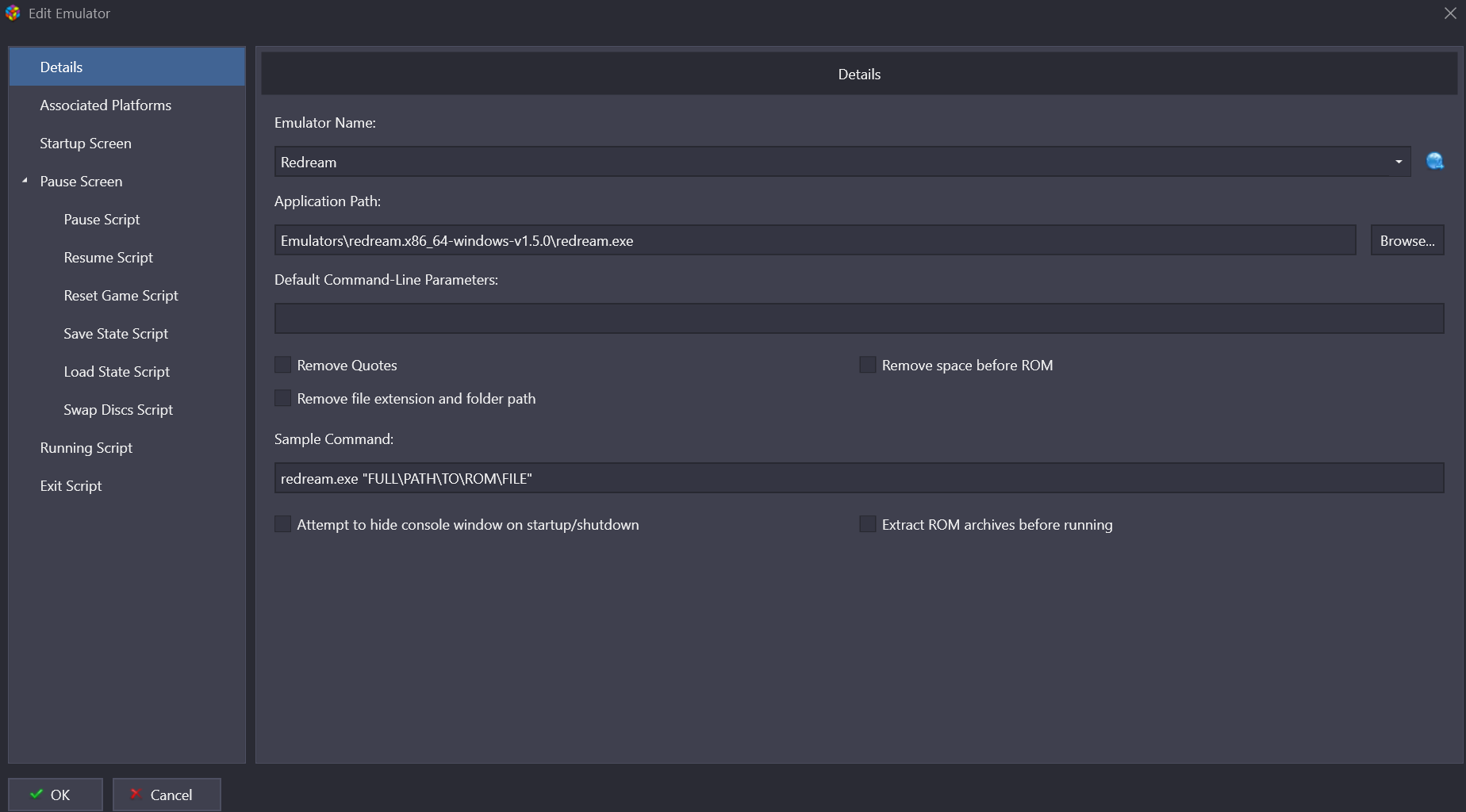Select Pause Screen in sidebar

pyautogui.click(x=81, y=181)
